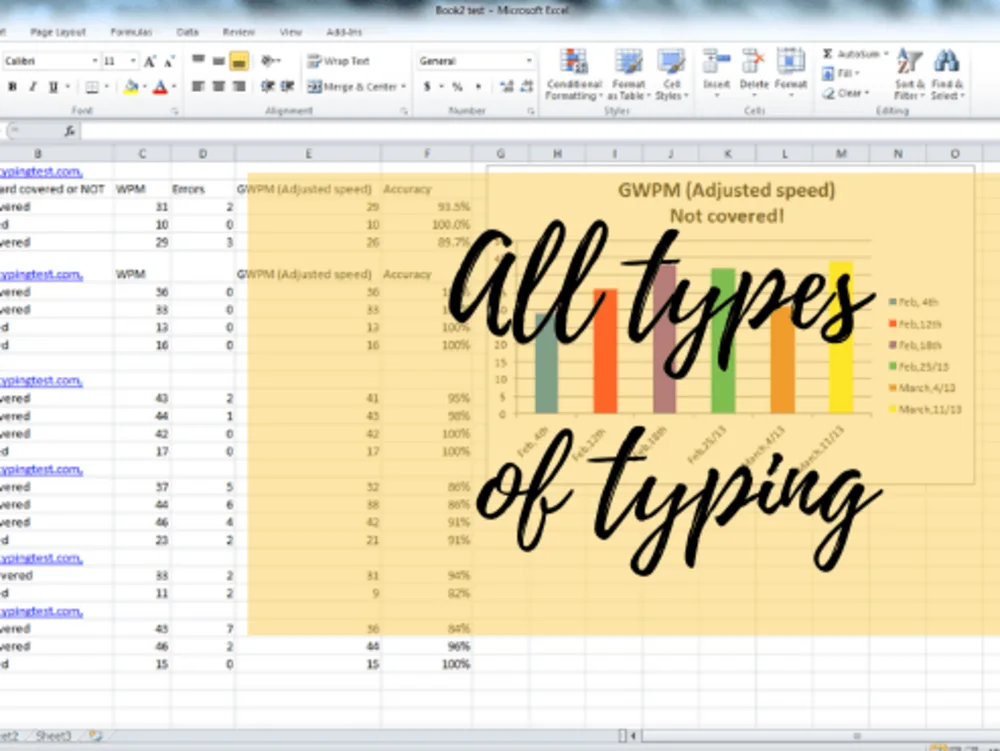This screenshot has height=751, width=1000.
Task: Switch to the Review tab
Action: tap(239, 32)
